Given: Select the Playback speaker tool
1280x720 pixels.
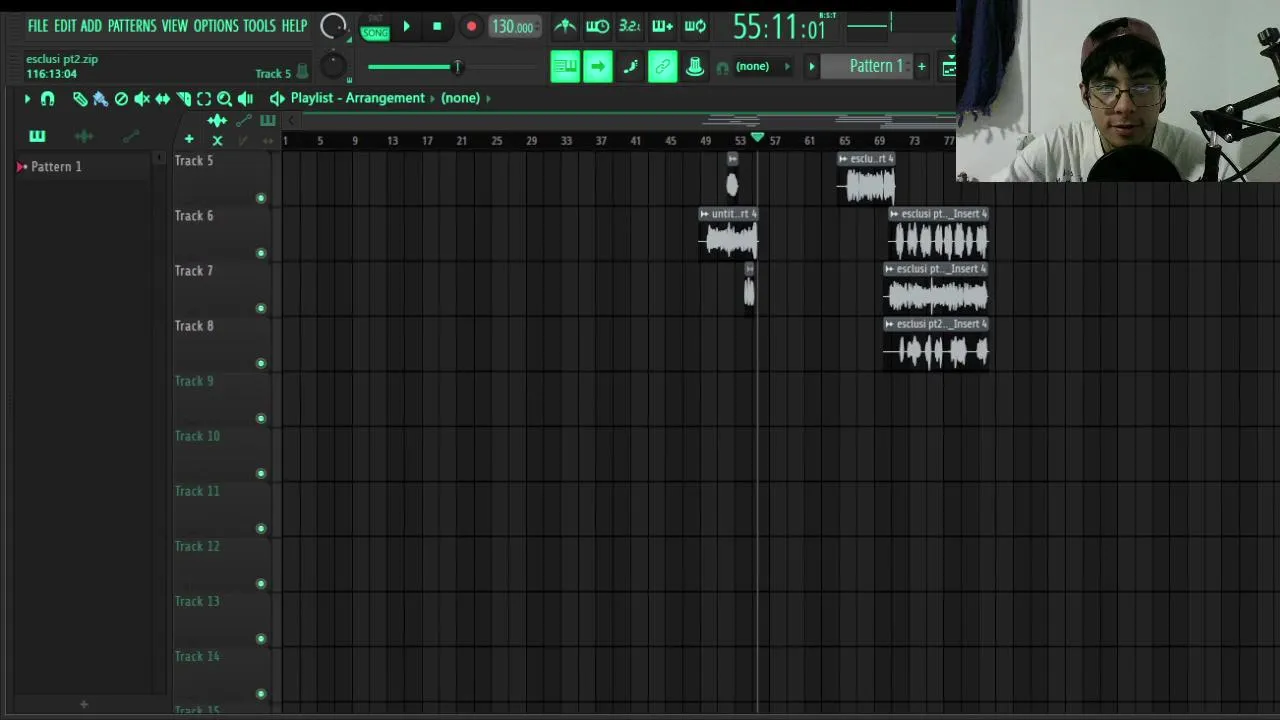Looking at the screenshot, I should coord(245,98).
